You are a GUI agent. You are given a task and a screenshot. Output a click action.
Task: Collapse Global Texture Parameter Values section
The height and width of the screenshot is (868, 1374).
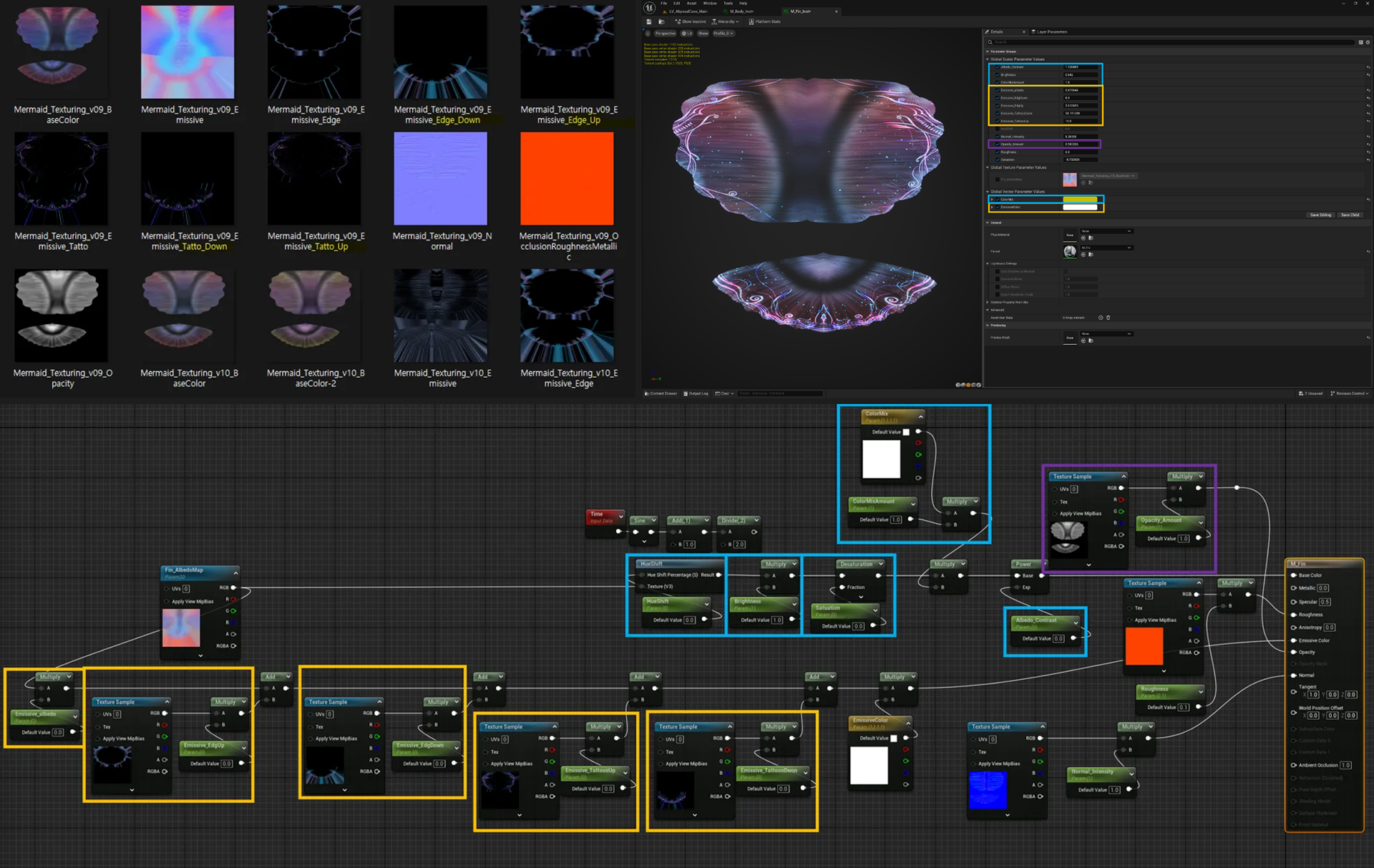click(988, 167)
